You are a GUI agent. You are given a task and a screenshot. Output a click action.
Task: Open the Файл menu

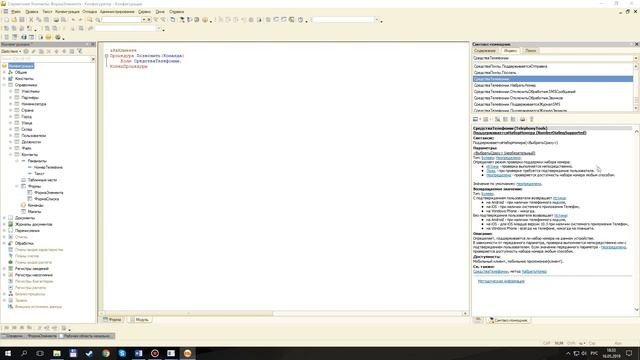16,12
